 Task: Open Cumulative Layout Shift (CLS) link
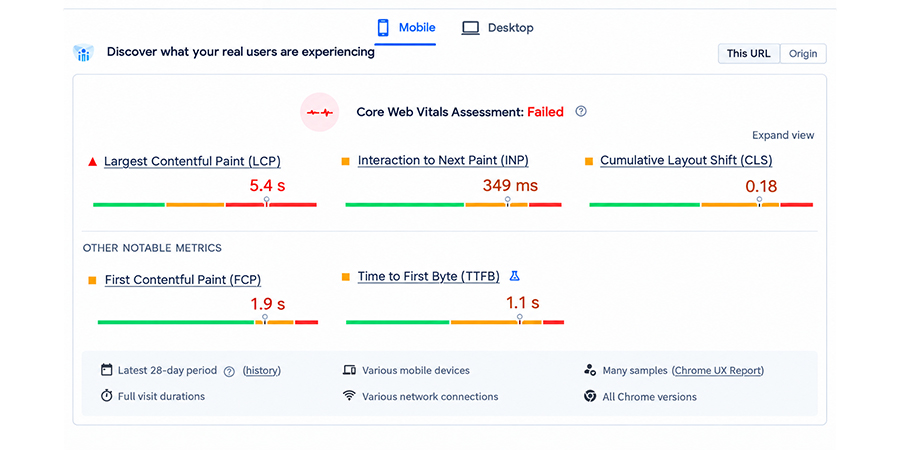pyautogui.click(x=686, y=161)
